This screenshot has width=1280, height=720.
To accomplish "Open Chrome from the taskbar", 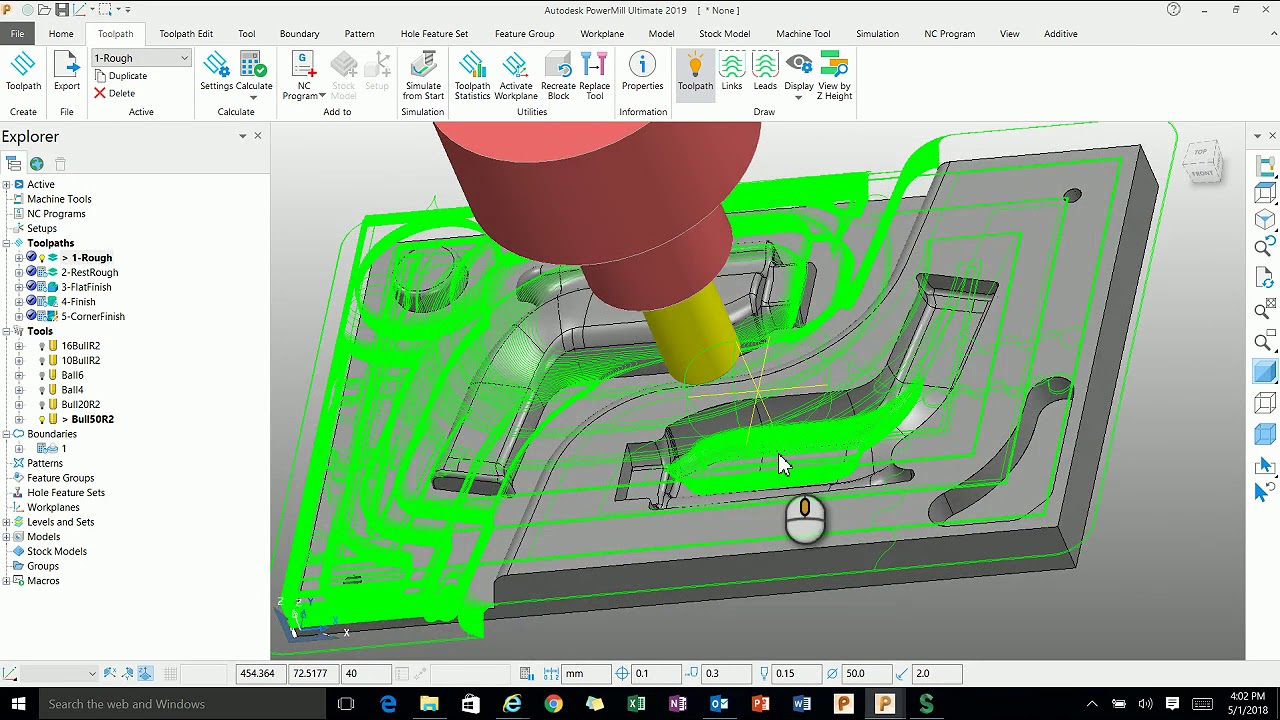I will click(553, 704).
